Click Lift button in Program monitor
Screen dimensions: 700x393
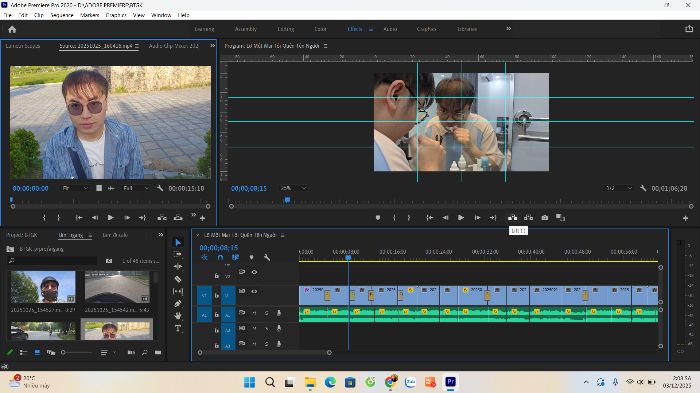[512, 217]
